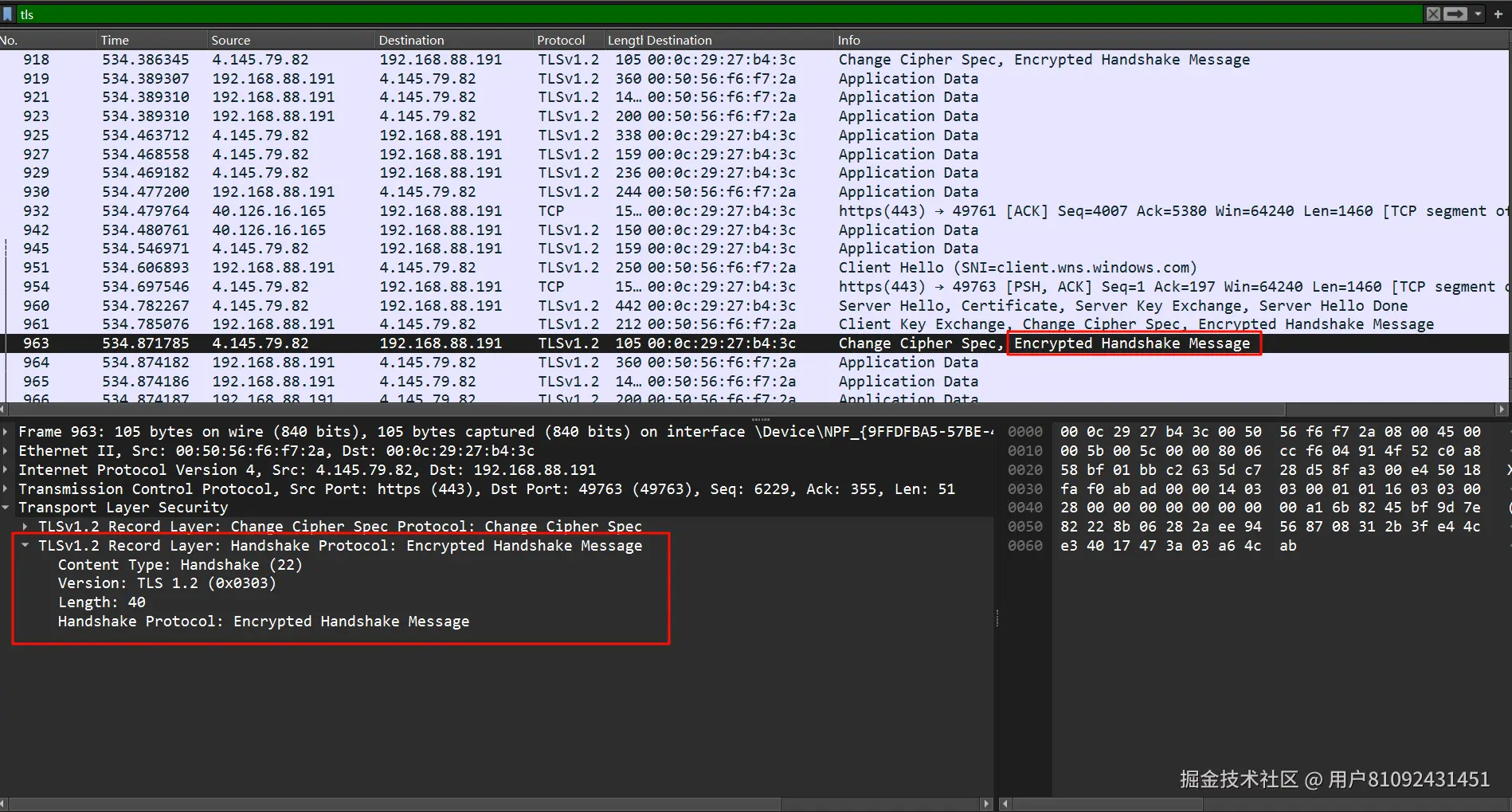The height and width of the screenshot is (812, 1512).
Task: Click the display filter bookmark icon
Action: (8, 14)
